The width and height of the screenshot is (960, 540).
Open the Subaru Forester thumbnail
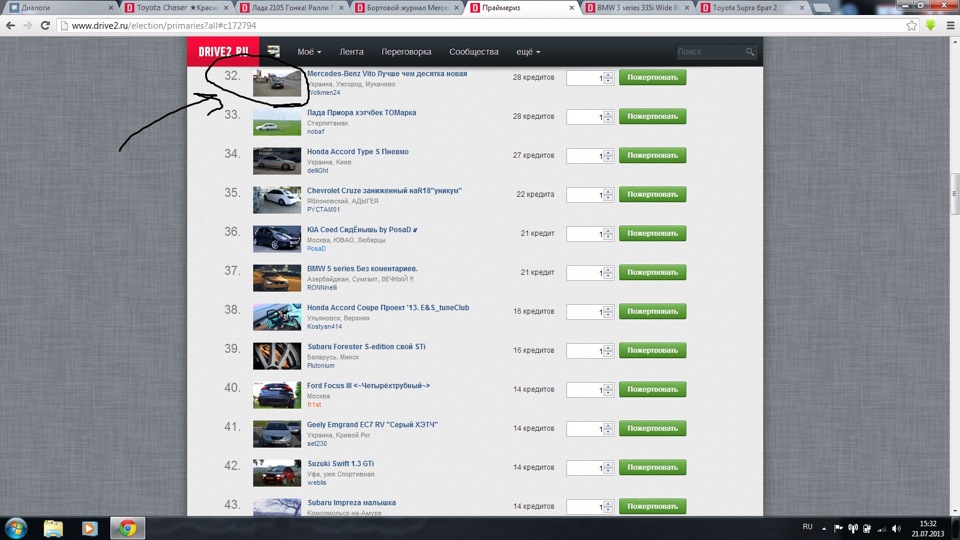point(277,356)
